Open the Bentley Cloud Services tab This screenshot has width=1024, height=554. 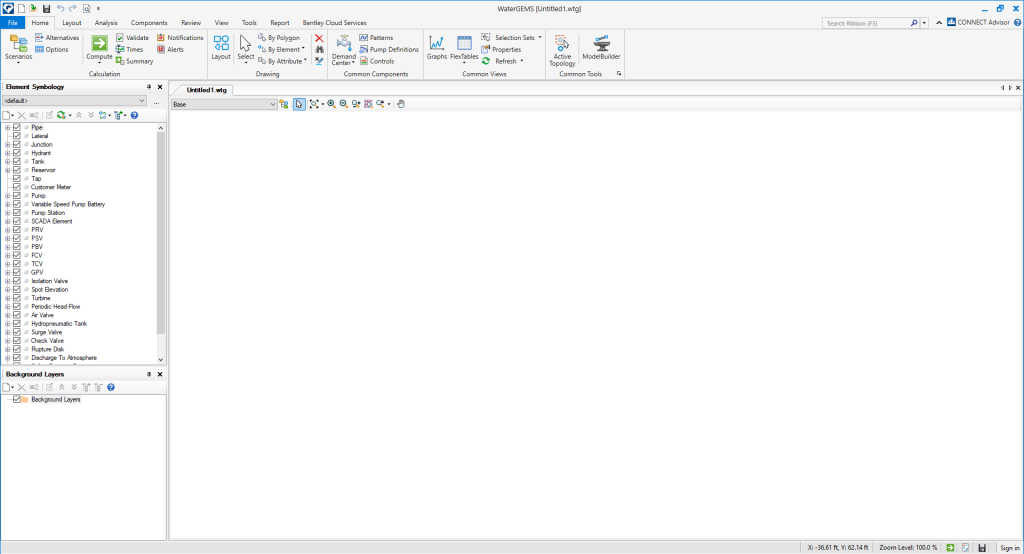(x=334, y=23)
